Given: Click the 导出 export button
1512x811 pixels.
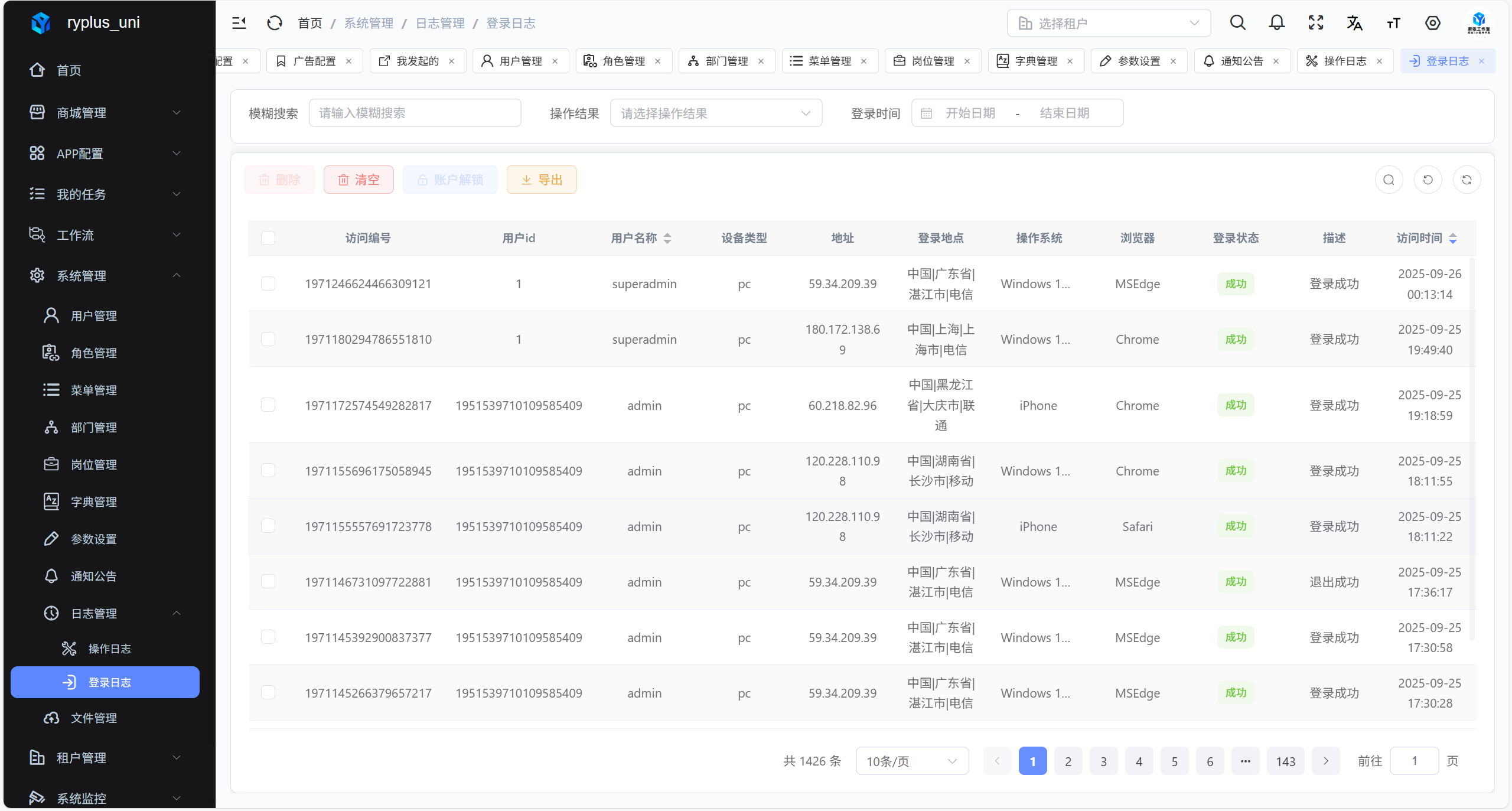Looking at the screenshot, I should 541,180.
